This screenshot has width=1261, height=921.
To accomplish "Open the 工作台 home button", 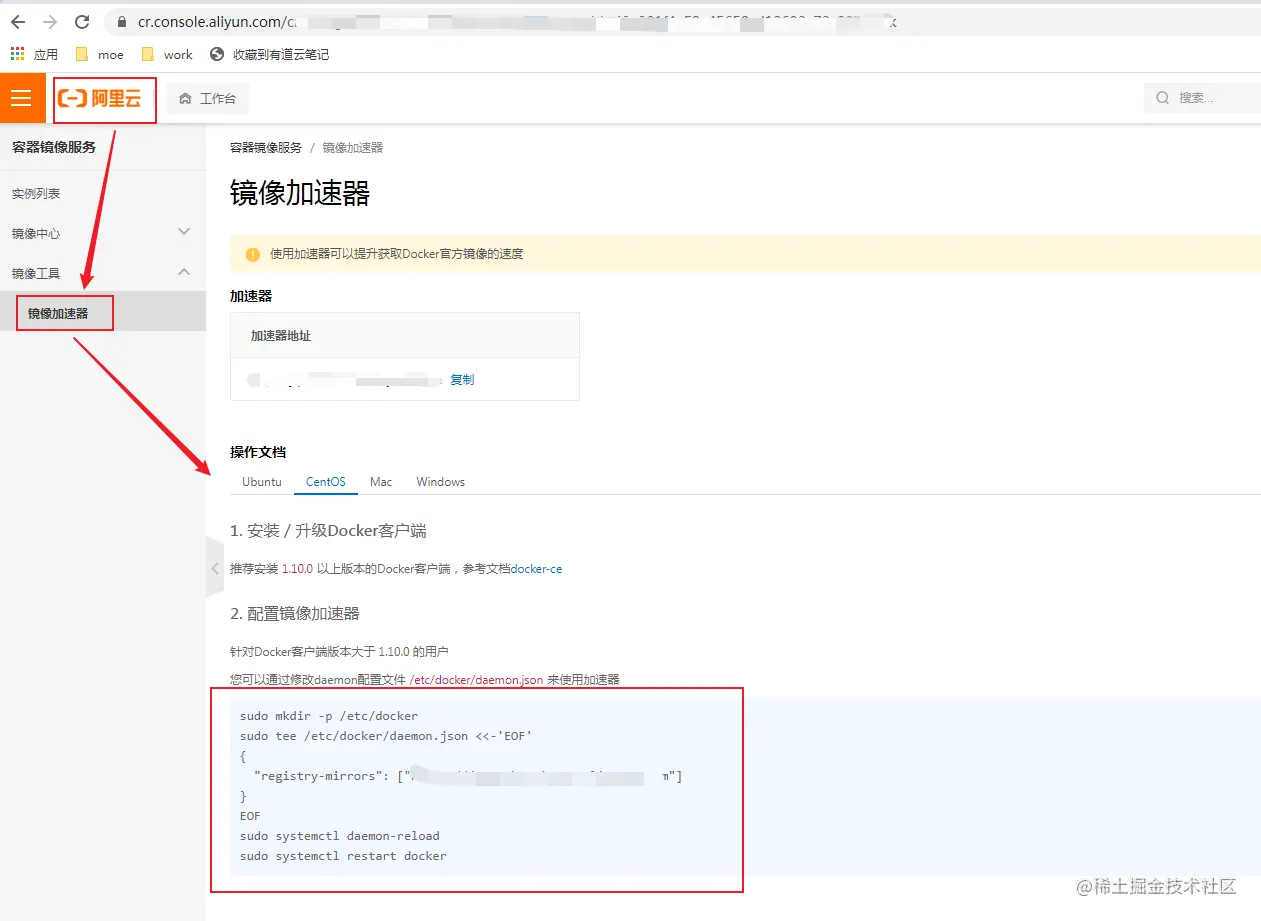I will point(207,98).
